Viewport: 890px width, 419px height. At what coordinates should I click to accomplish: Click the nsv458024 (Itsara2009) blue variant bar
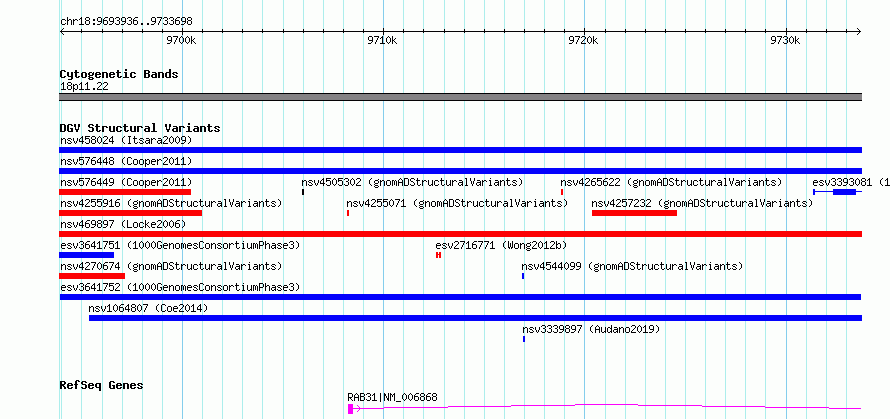(460, 150)
